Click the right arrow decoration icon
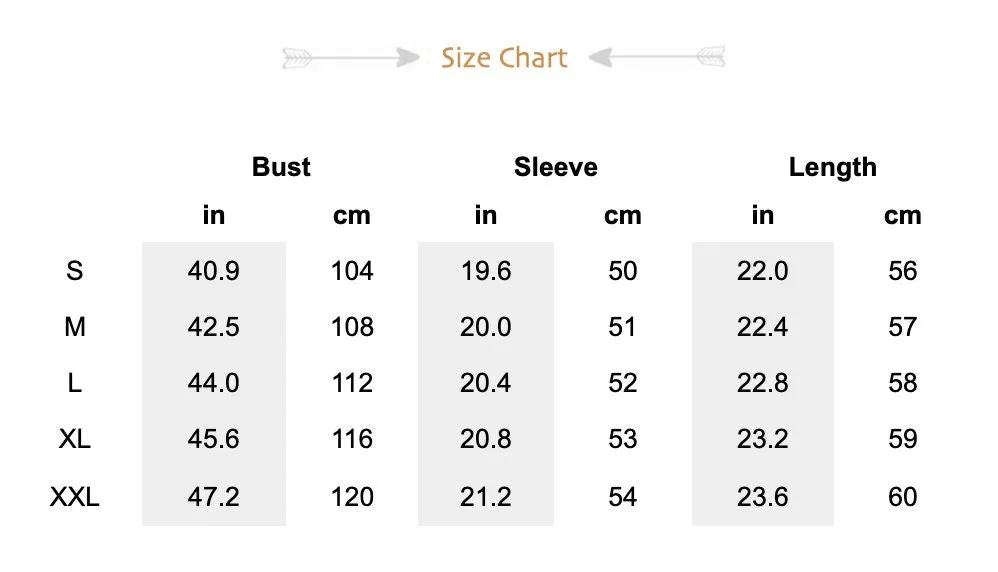 (x=657, y=57)
